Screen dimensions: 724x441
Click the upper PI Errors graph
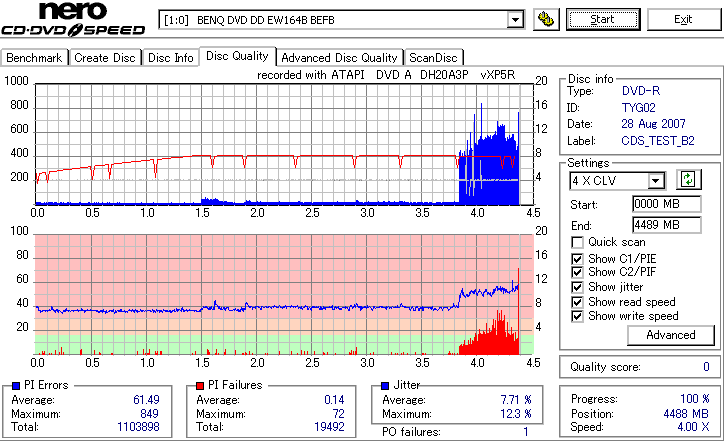[x=284, y=144]
